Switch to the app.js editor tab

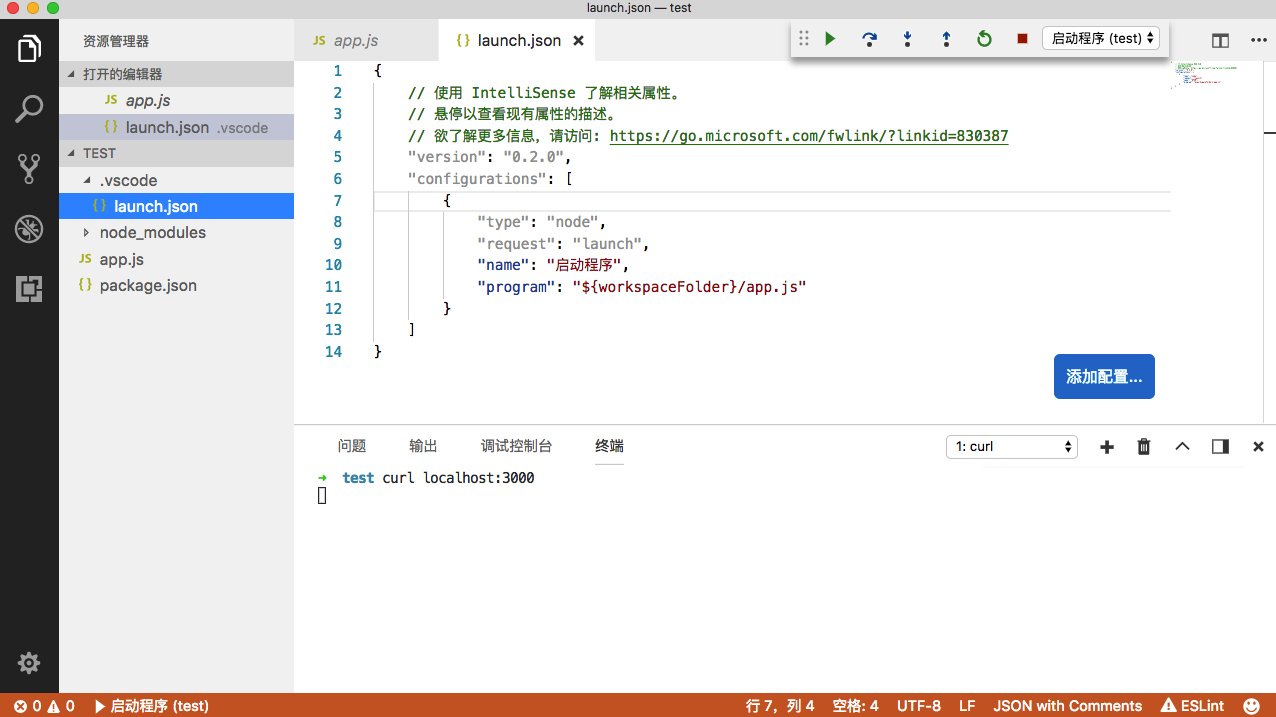point(355,41)
